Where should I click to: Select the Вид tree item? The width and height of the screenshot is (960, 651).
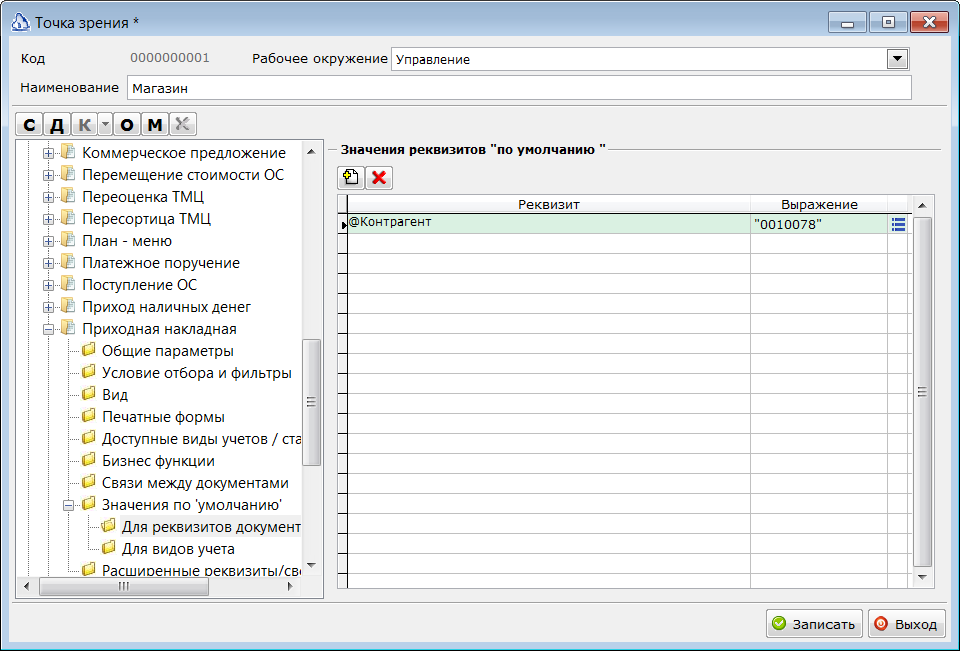tap(115, 395)
